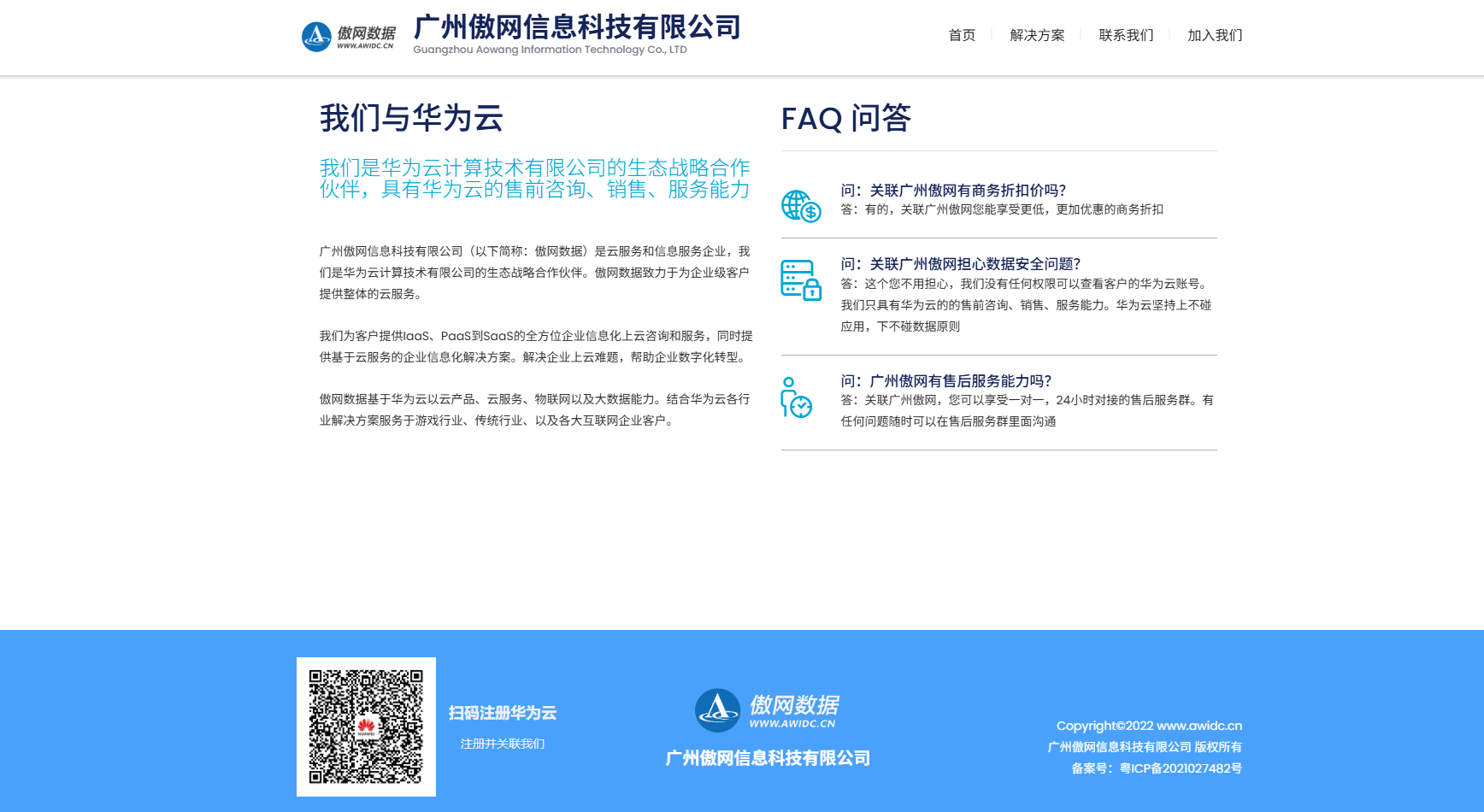
Task: Click the Aowang Data logo in header
Action: pos(349,37)
